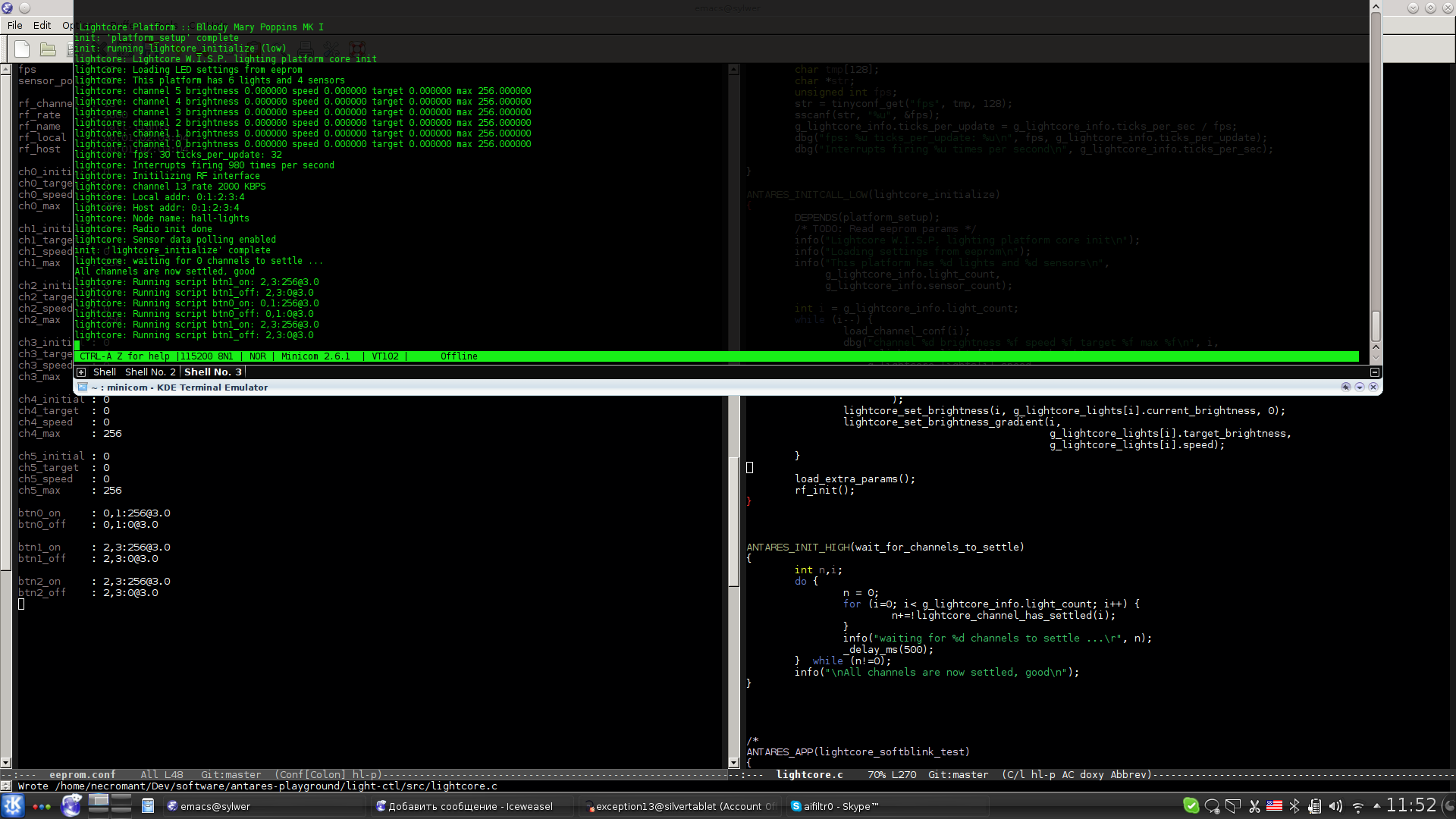Open the file manager cabinet icon in taskbar
Viewport: 1456px width, 819px height.
(x=148, y=806)
